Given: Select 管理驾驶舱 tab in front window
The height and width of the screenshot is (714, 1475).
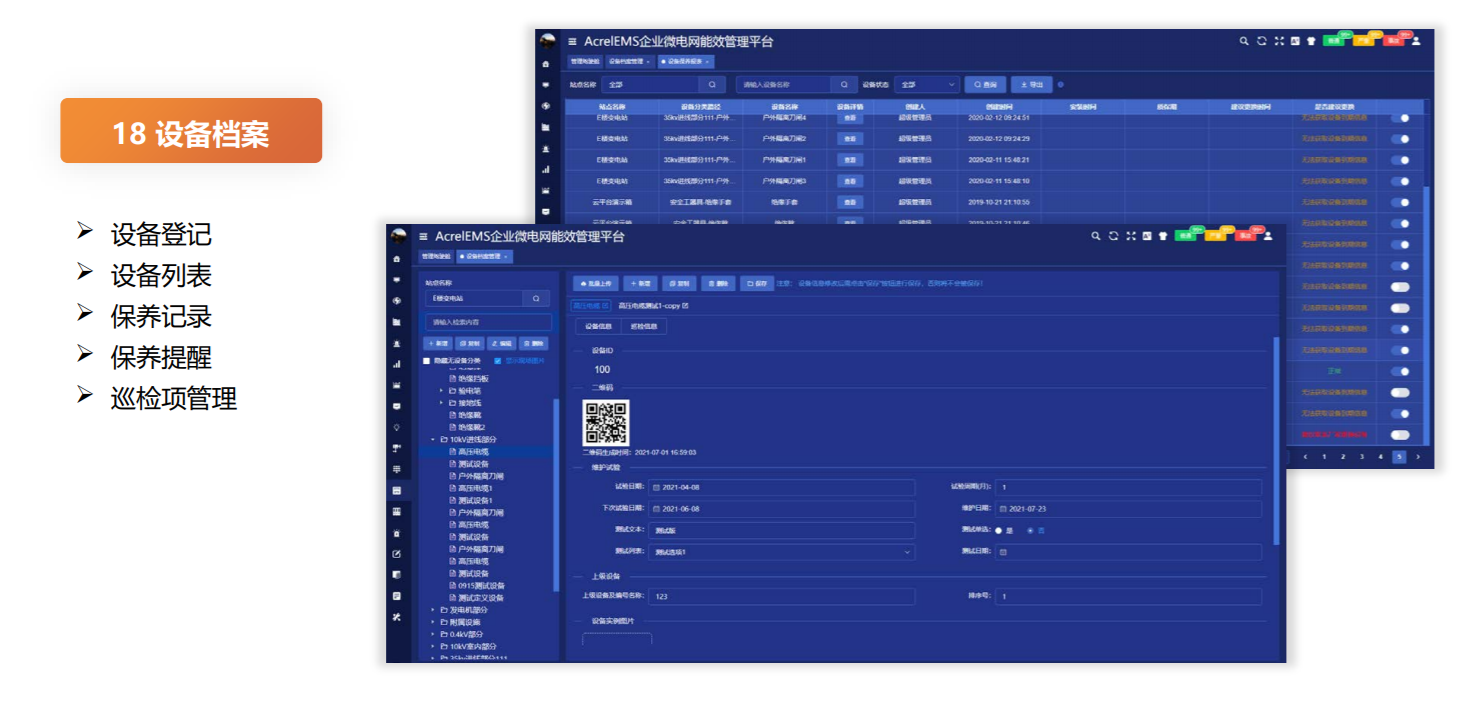Looking at the screenshot, I should point(436,257).
